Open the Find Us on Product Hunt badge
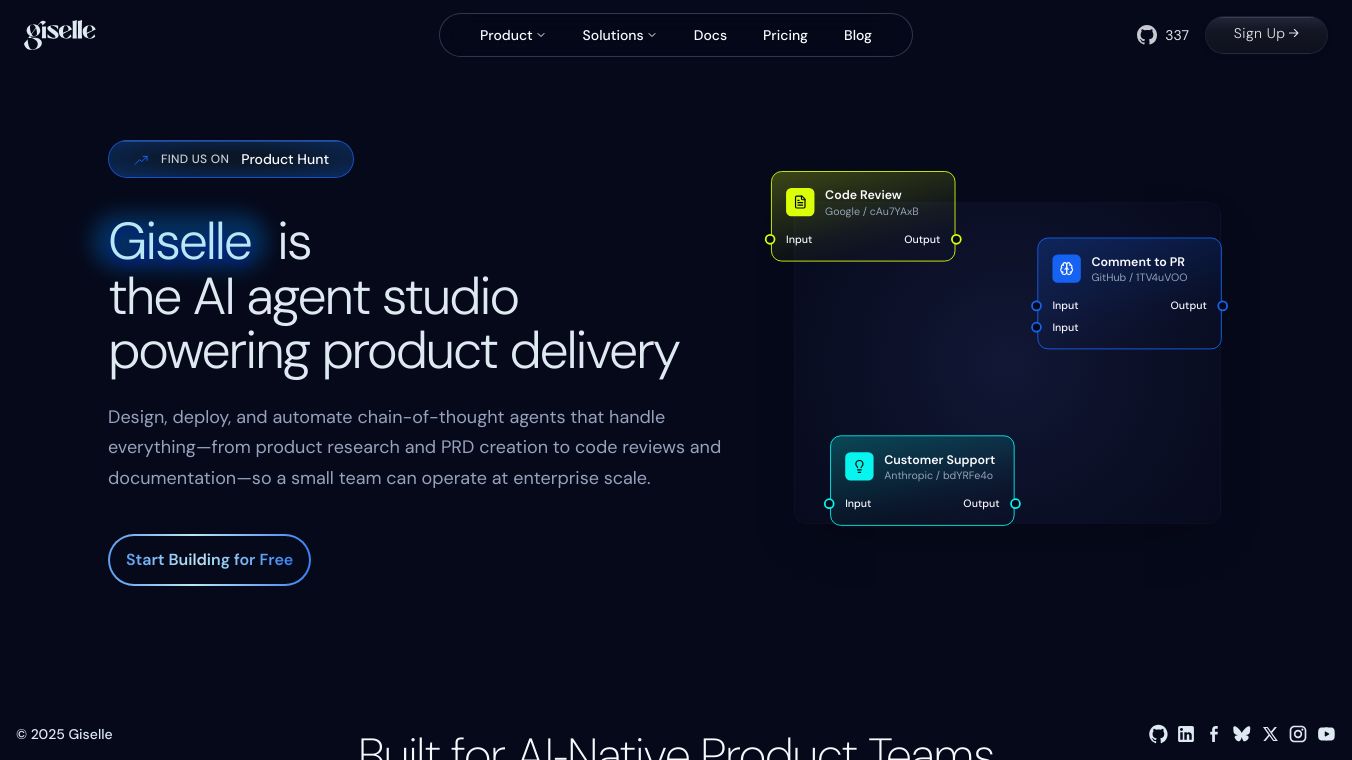Screen dimensions: 1352x760 tap(231, 159)
